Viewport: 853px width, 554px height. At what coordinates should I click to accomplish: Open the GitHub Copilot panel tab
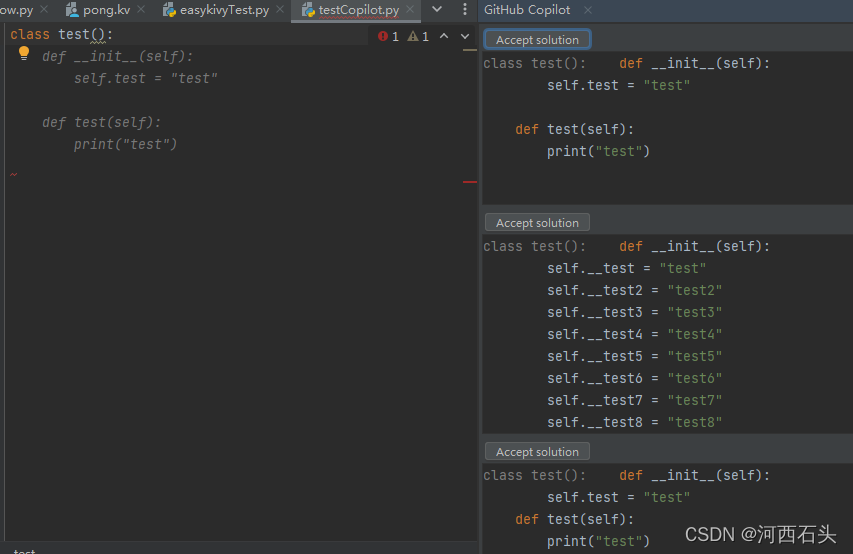click(x=527, y=10)
